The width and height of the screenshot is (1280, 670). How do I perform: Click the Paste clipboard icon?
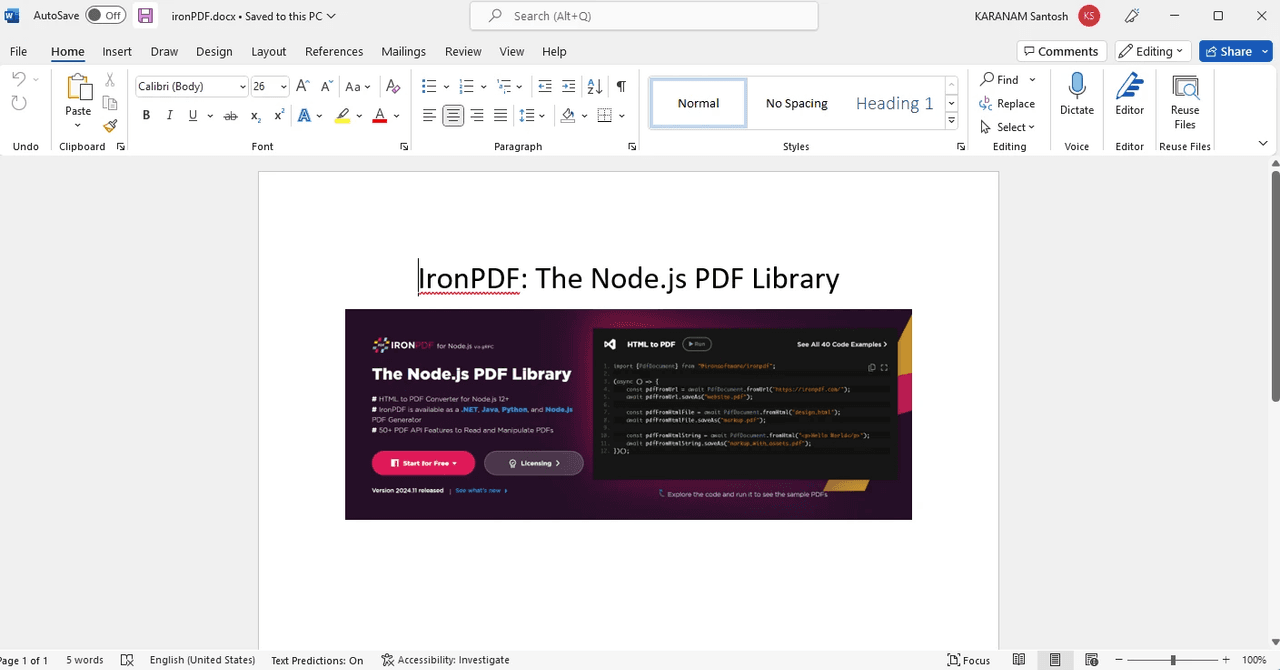pyautogui.click(x=78, y=88)
